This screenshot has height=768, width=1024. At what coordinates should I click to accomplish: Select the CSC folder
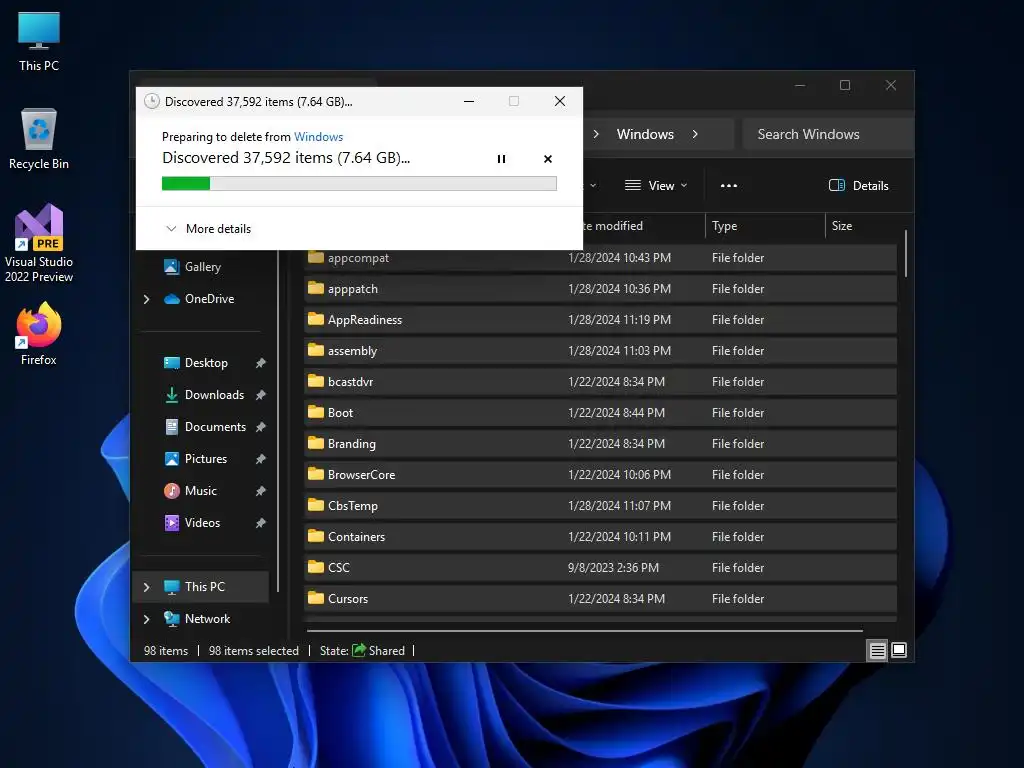600,568
